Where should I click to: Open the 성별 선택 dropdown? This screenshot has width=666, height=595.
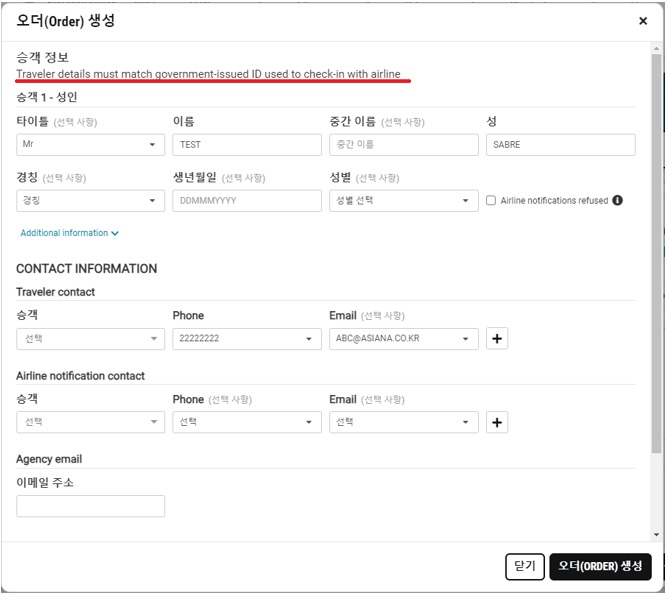point(404,200)
